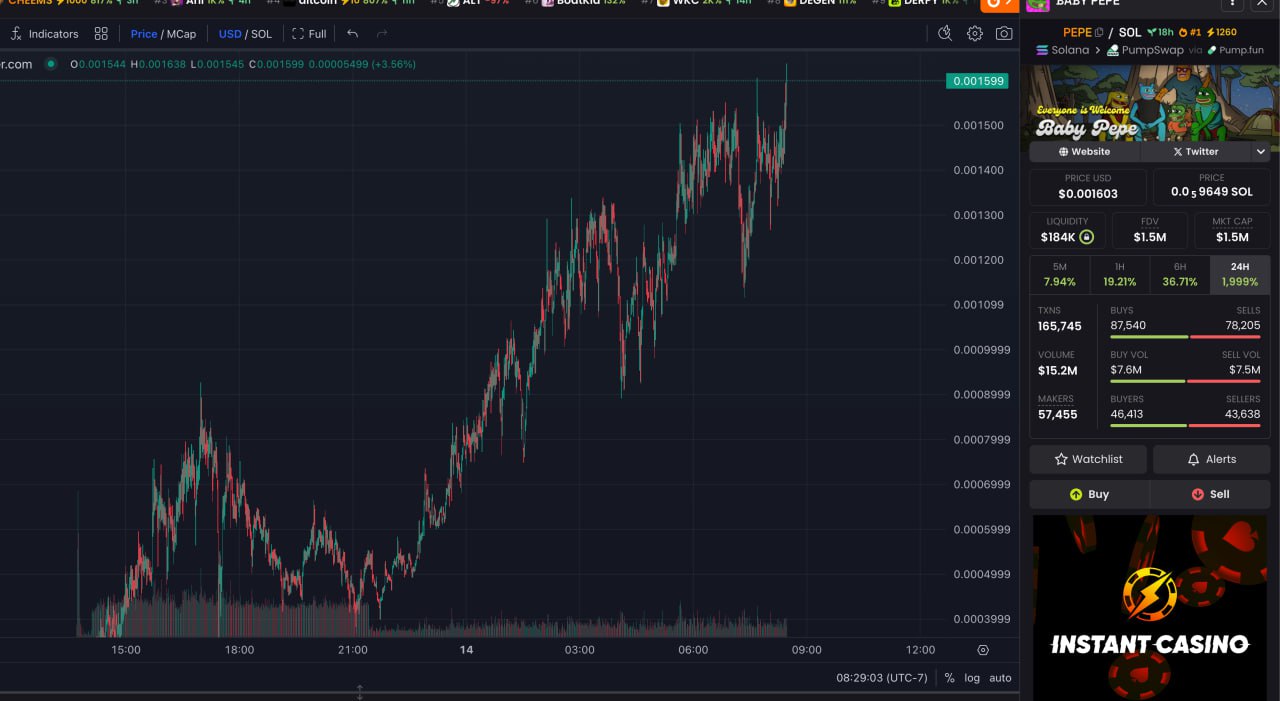The width and height of the screenshot is (1280, 701).
Task: Click the MKT CAP $1.5M box
Action: (1232, 230)
